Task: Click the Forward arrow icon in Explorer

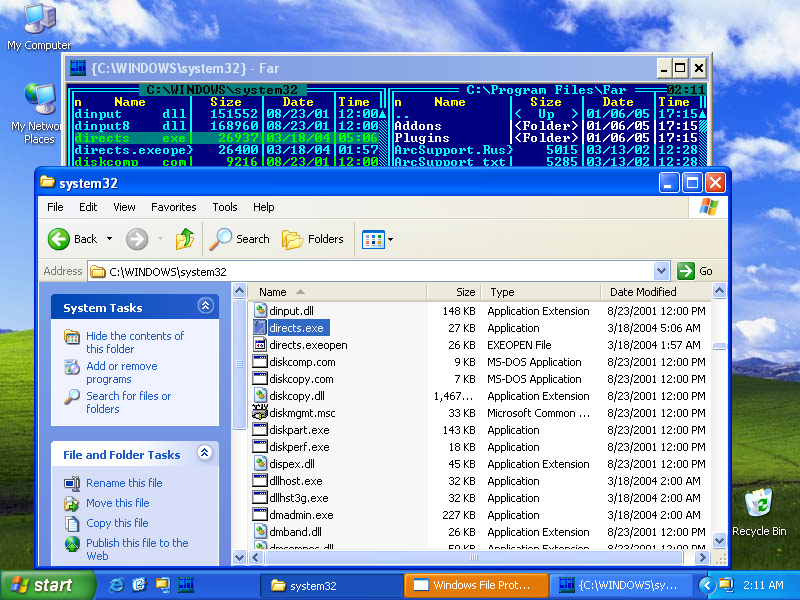Action: [x=137, y=239]
